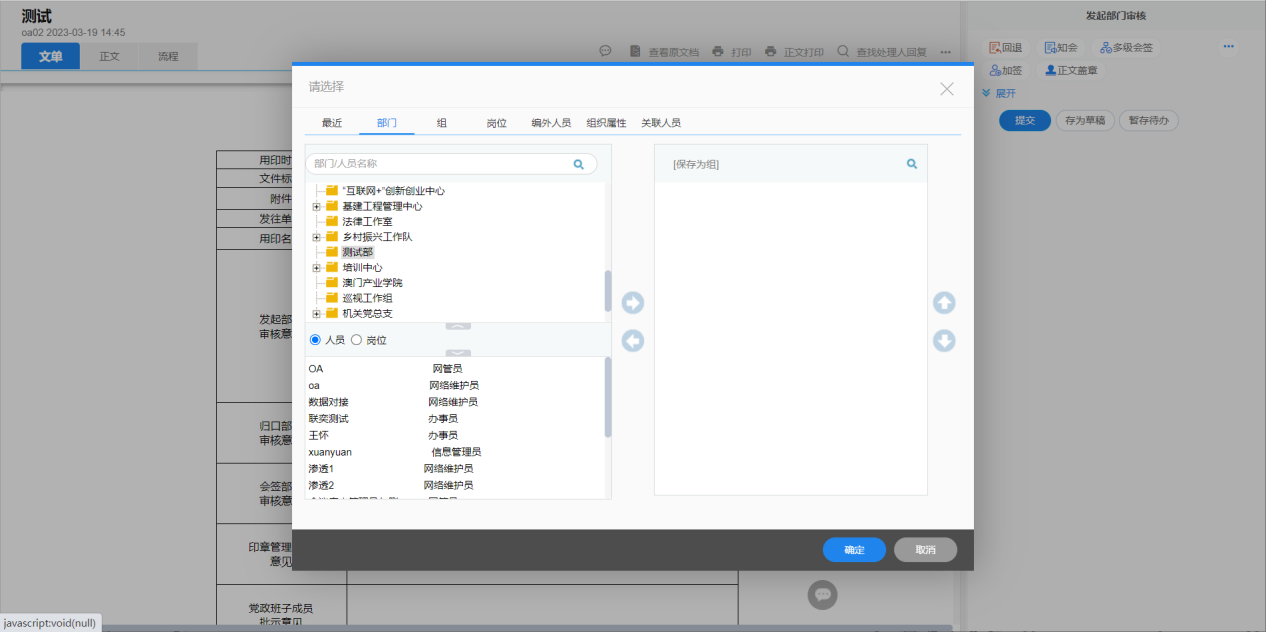Click the folder icon of 巡视工作组
Viewport: 1266px width, 632px height.
click(x=332, y=298)
